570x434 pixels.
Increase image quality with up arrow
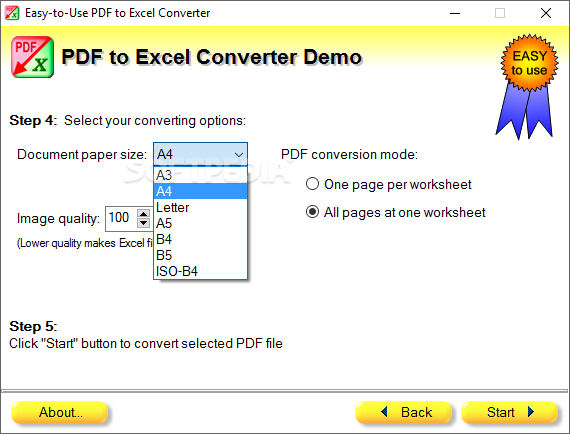tap(144, 214)
